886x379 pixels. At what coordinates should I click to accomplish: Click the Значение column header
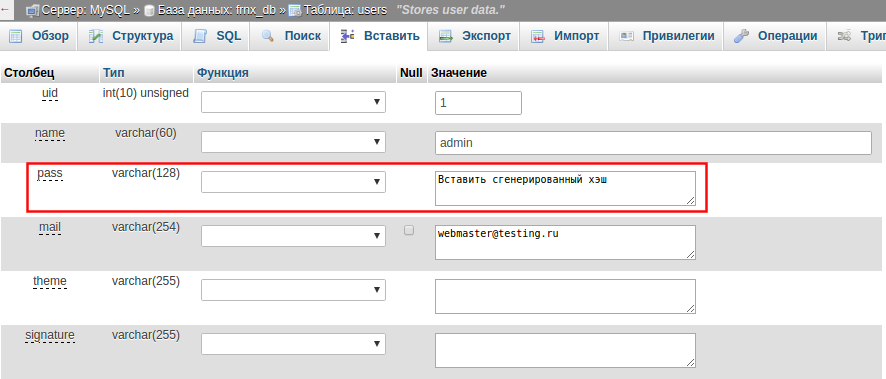(459, 73)
